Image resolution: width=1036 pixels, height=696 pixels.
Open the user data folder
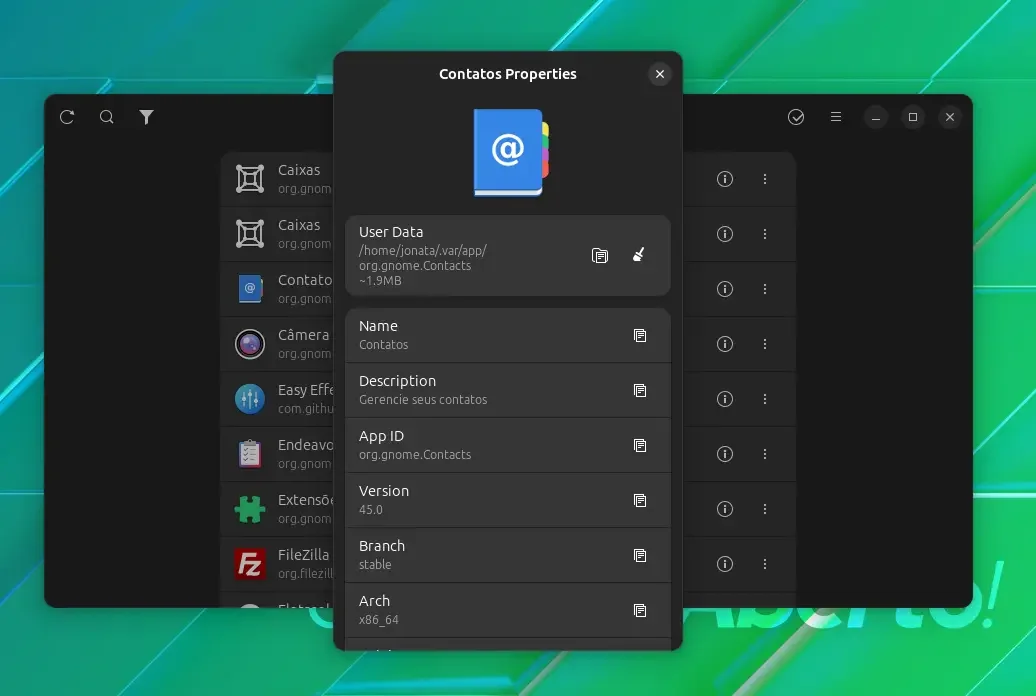click(x=599, y=255)
